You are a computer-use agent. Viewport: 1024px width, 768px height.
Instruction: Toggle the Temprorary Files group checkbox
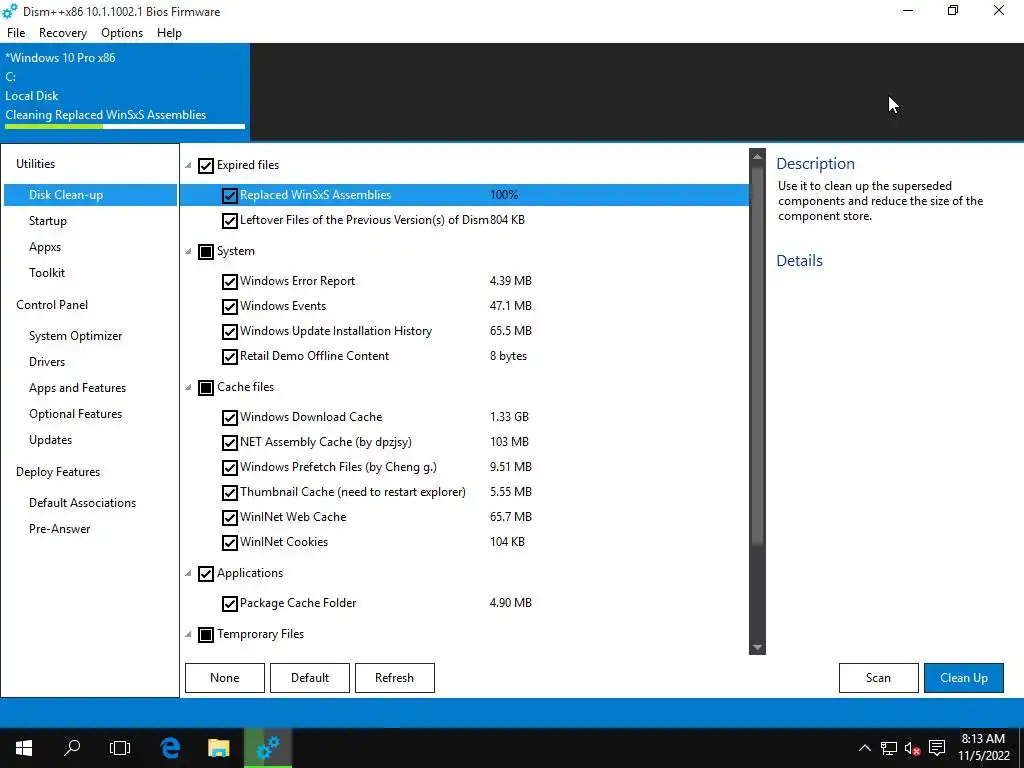206,635
